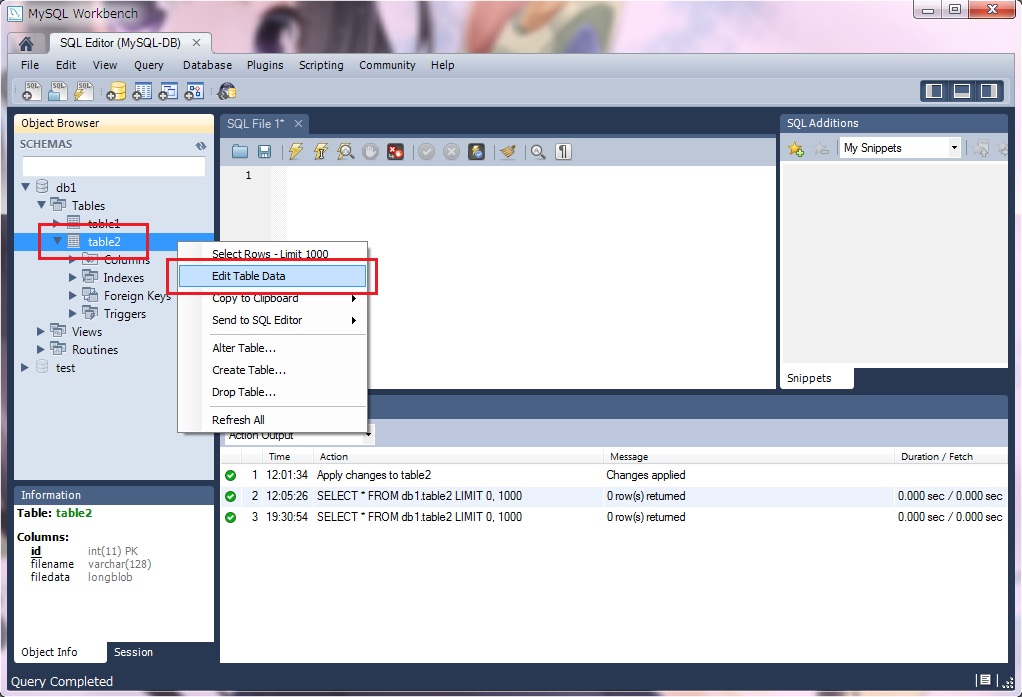Expand the Views tree node
The height and width of the screenshot is (697, 1022).
pyautogui.click(x=41, y=332)
